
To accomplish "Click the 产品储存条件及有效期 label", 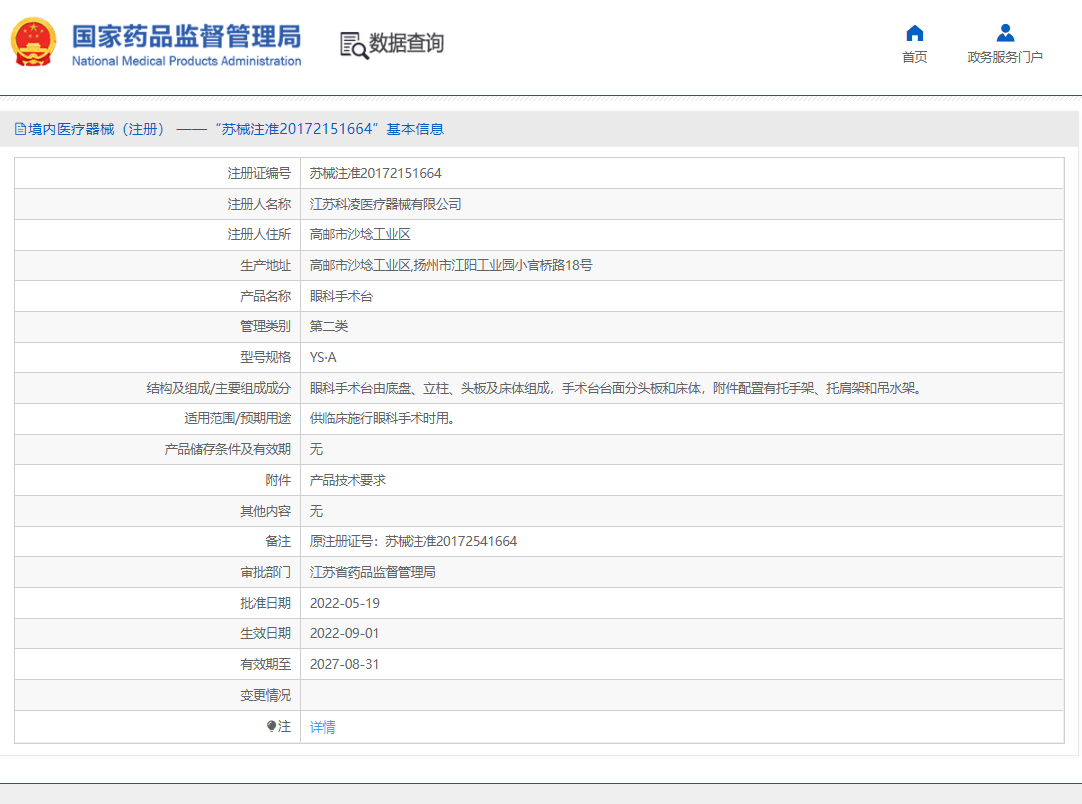I will (x=228, y=449).
